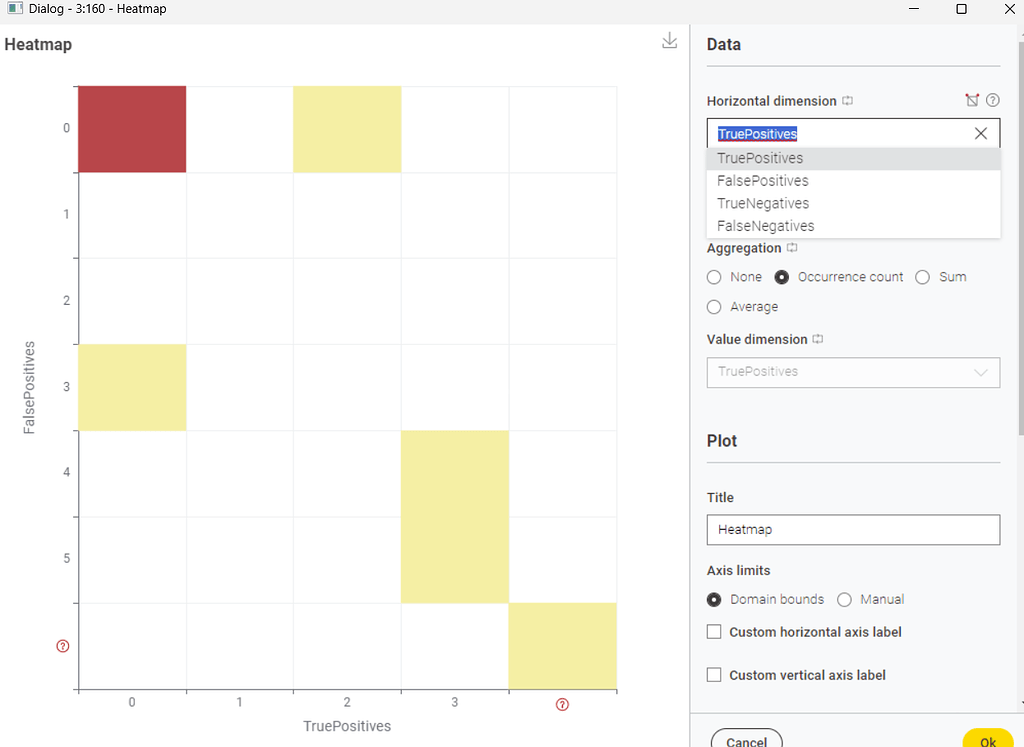Enable Custom vertical axis label
The height and width of the screenshot is (747, 1024).
[715, 675]
